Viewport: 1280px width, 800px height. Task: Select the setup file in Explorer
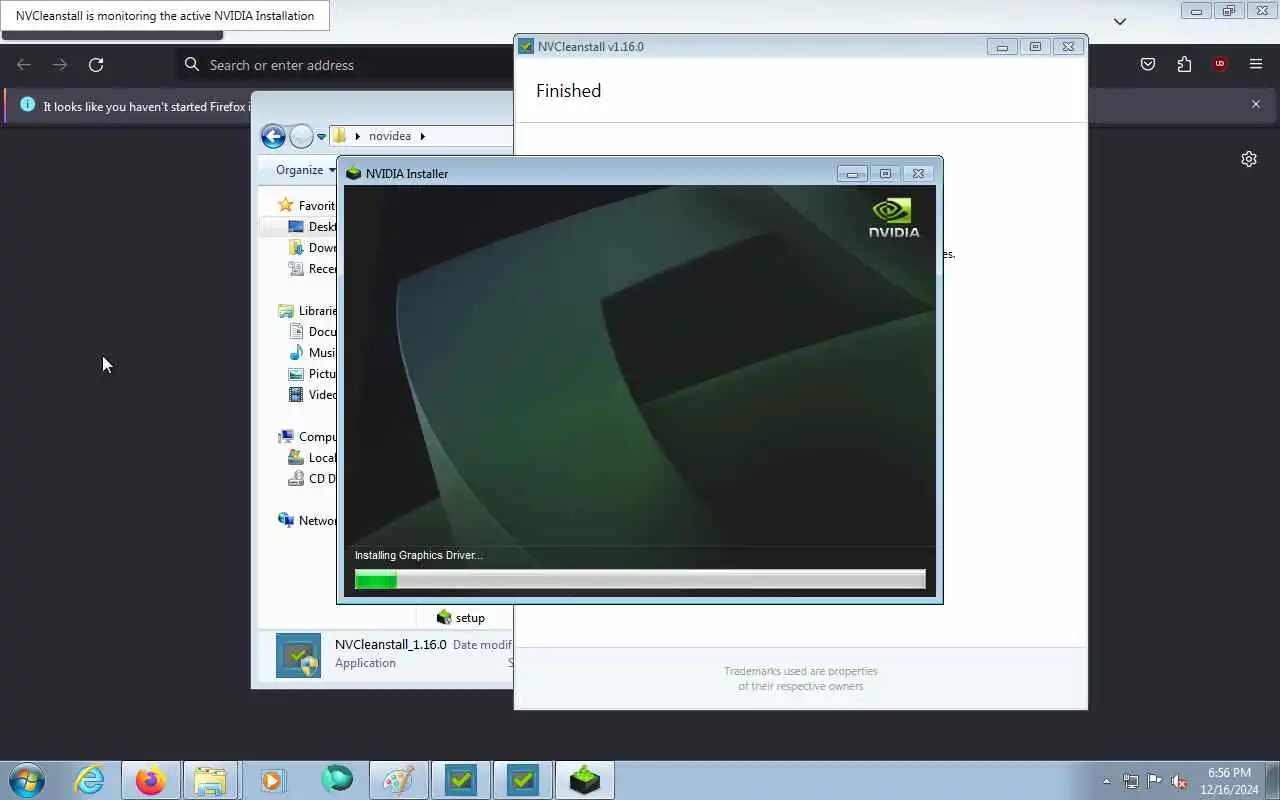[460, 618]
